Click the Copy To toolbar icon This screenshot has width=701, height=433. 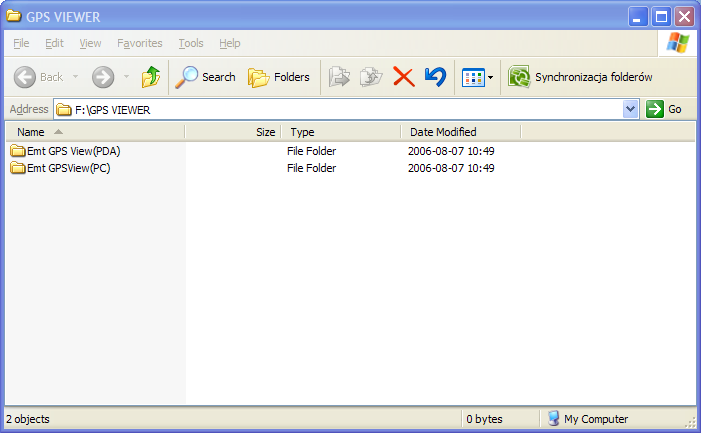tap(371, 77)
